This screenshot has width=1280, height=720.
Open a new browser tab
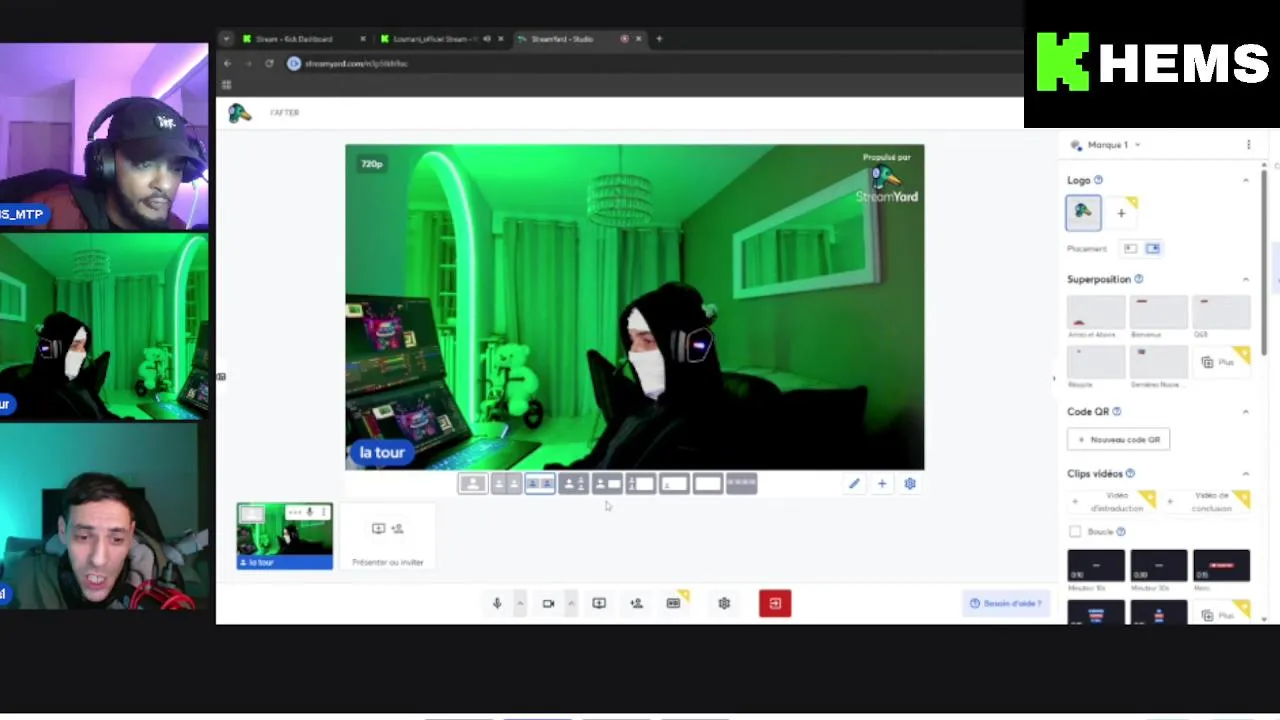(x=659, y=39)
